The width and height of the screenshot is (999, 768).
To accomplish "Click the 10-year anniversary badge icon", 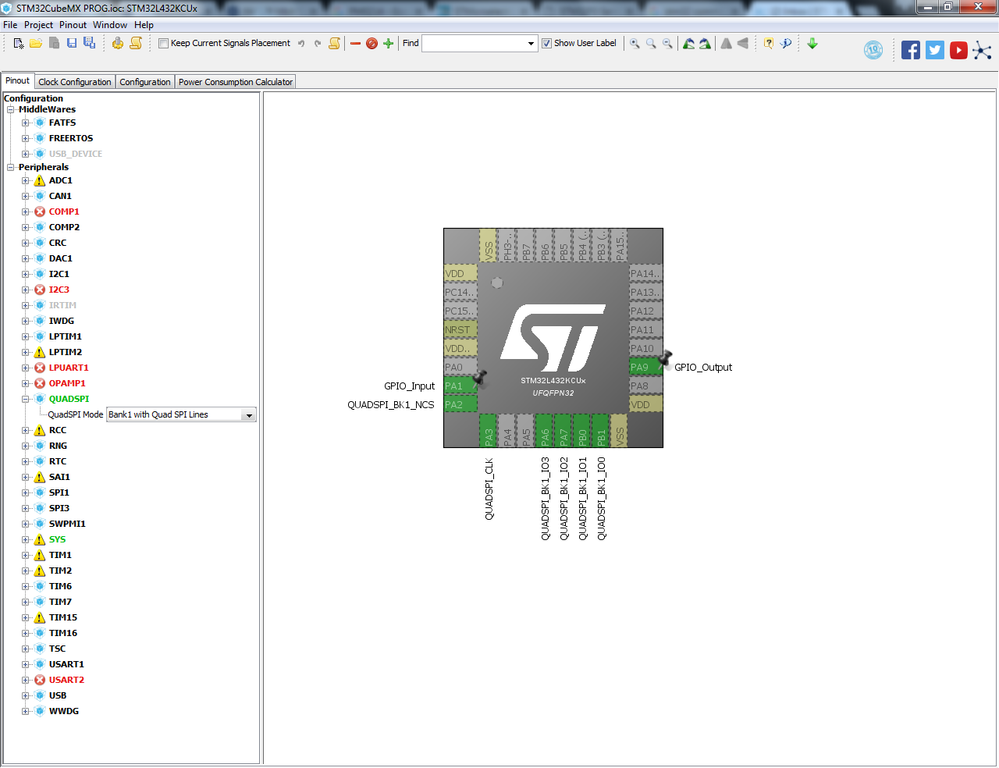I will [x=873, y=50].
